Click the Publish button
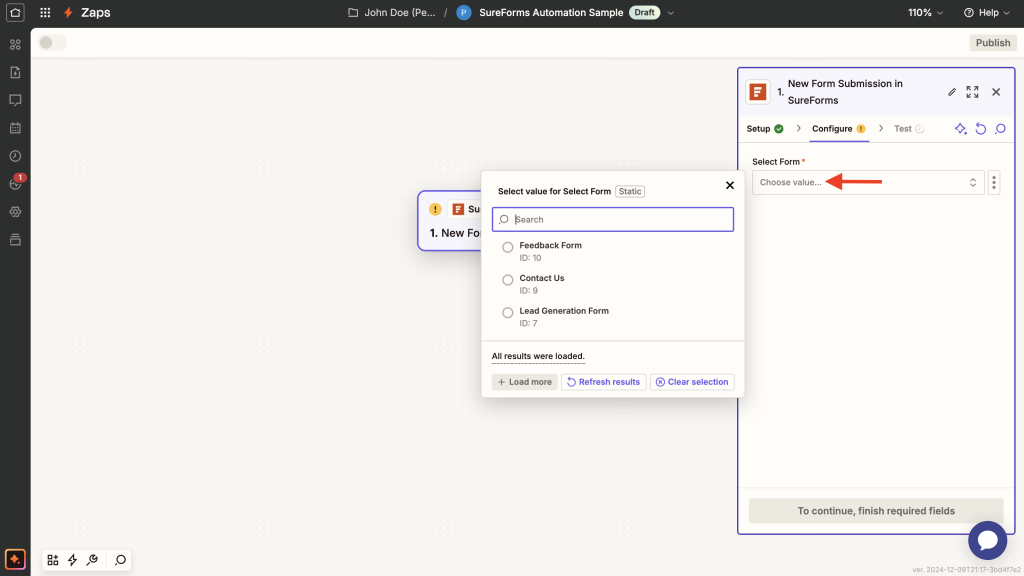The image size is (1024, 576). (992, 42)
